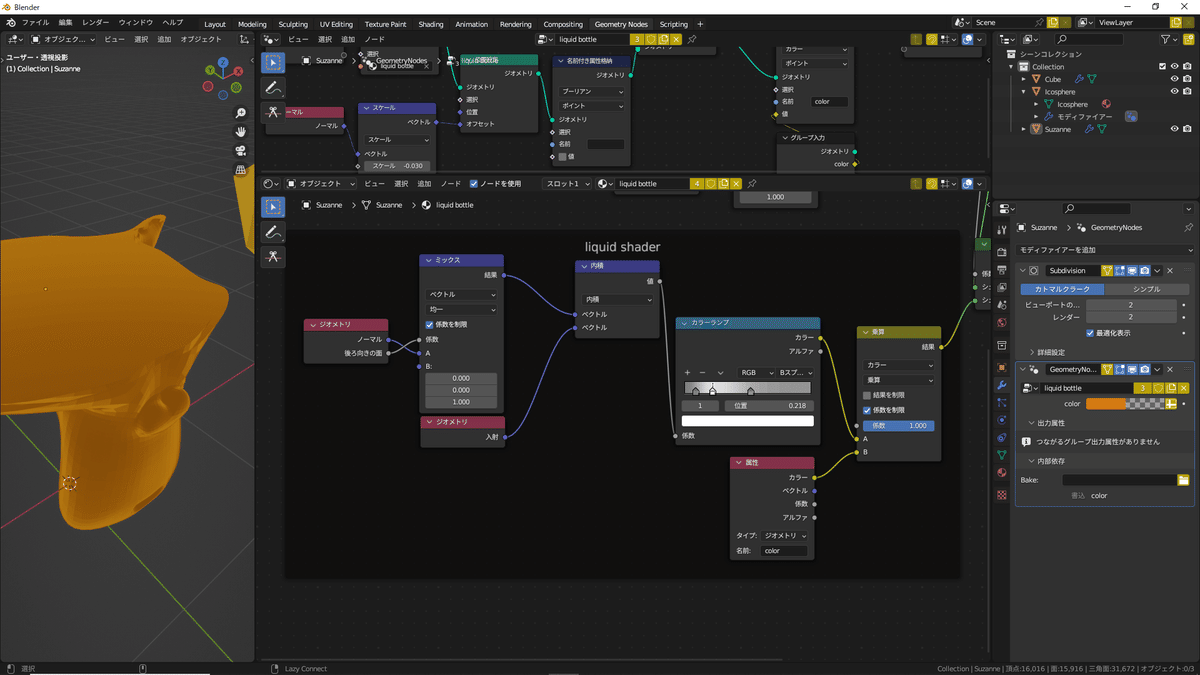
Task: Select the カトマルクラーク subdivision type
Action: [x=1061, y=289]
